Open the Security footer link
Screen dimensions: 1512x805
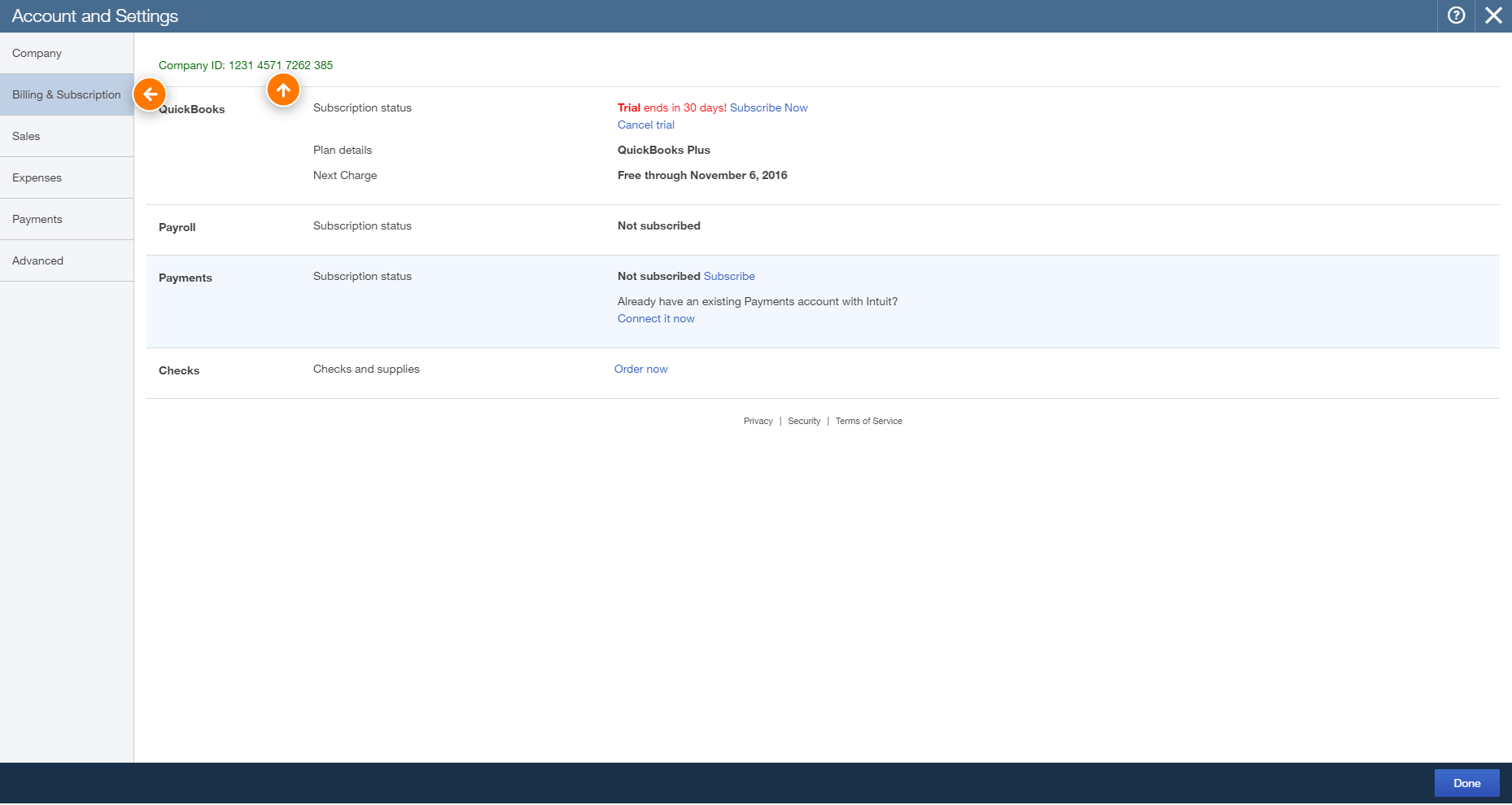pos(804,421)
